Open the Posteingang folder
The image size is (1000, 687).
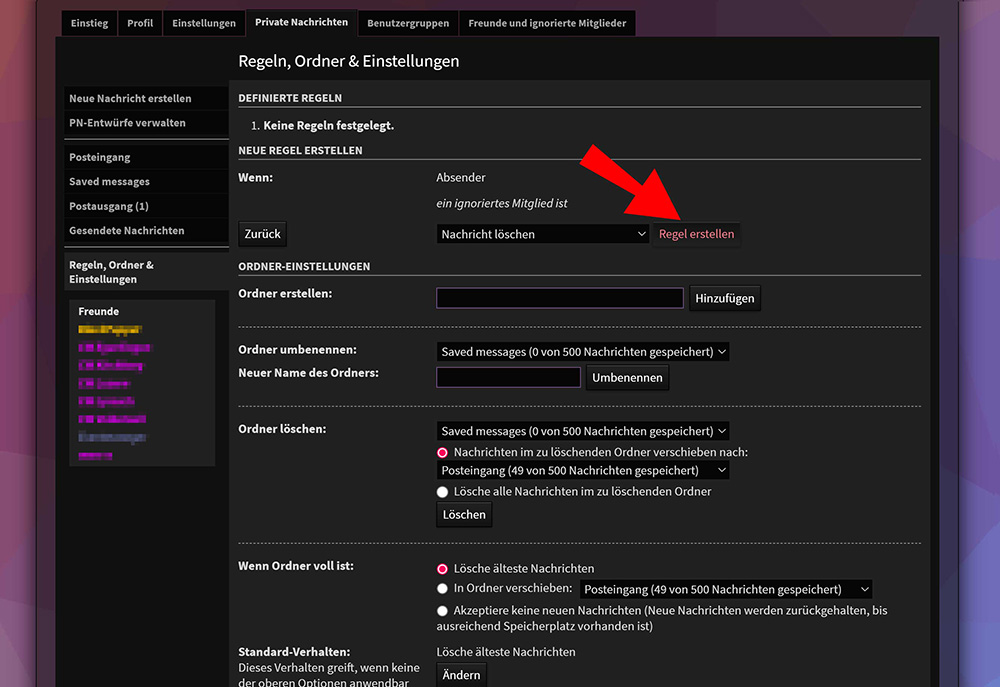100,158
